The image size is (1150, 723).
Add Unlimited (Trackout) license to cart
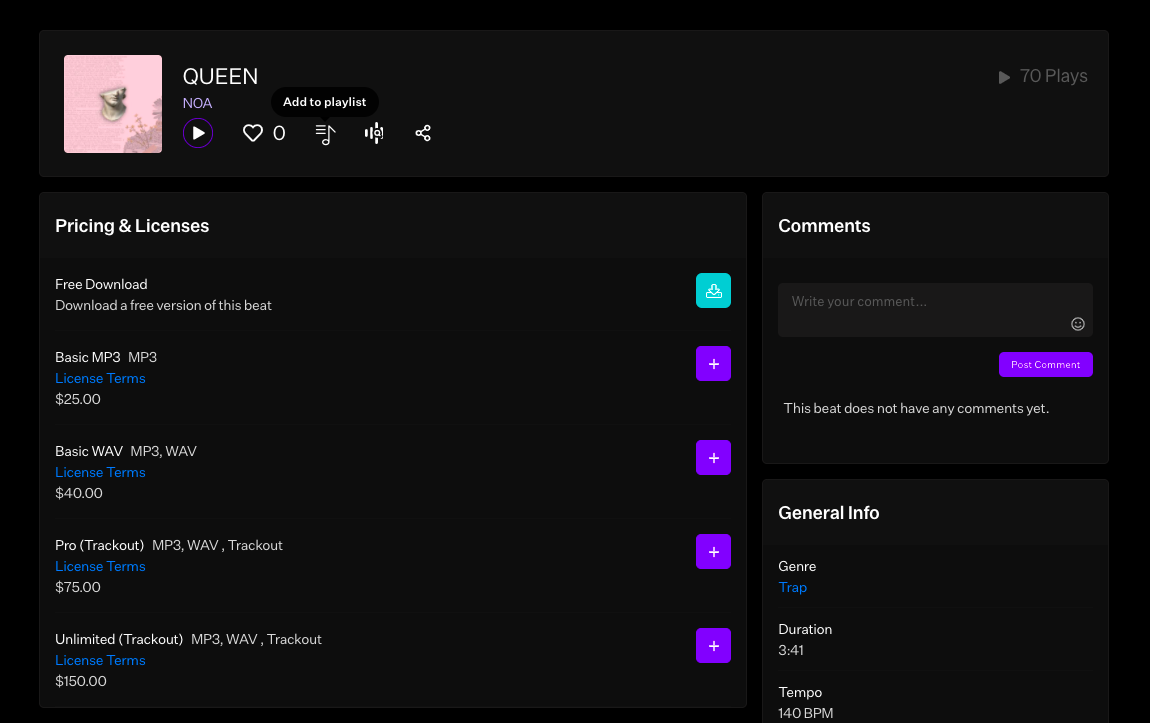(x=714, y=645)
